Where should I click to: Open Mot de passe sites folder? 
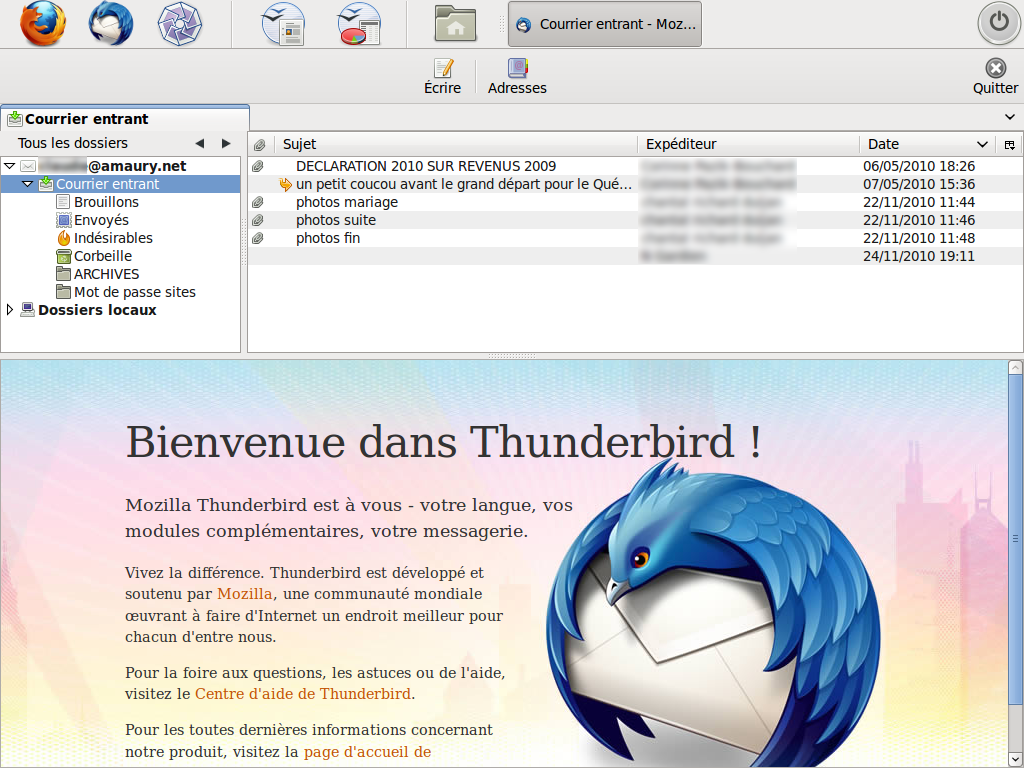coord(135,292)
